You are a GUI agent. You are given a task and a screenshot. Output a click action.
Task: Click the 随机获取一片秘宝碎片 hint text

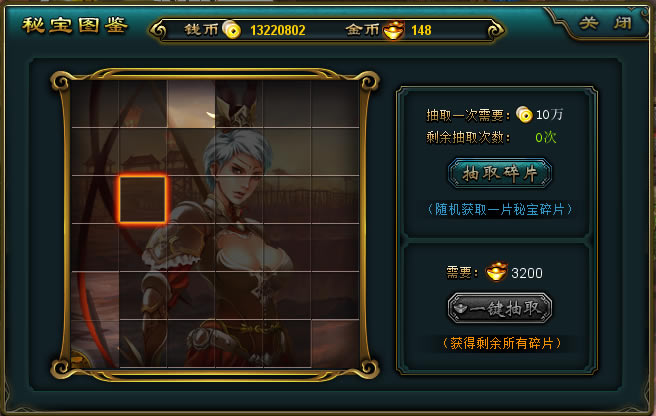tap(500, 209)
